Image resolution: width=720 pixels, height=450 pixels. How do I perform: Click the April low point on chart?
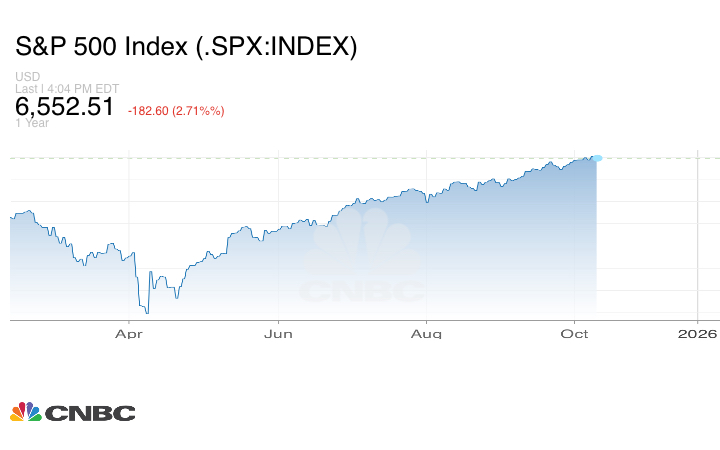[x=147, y=312]
